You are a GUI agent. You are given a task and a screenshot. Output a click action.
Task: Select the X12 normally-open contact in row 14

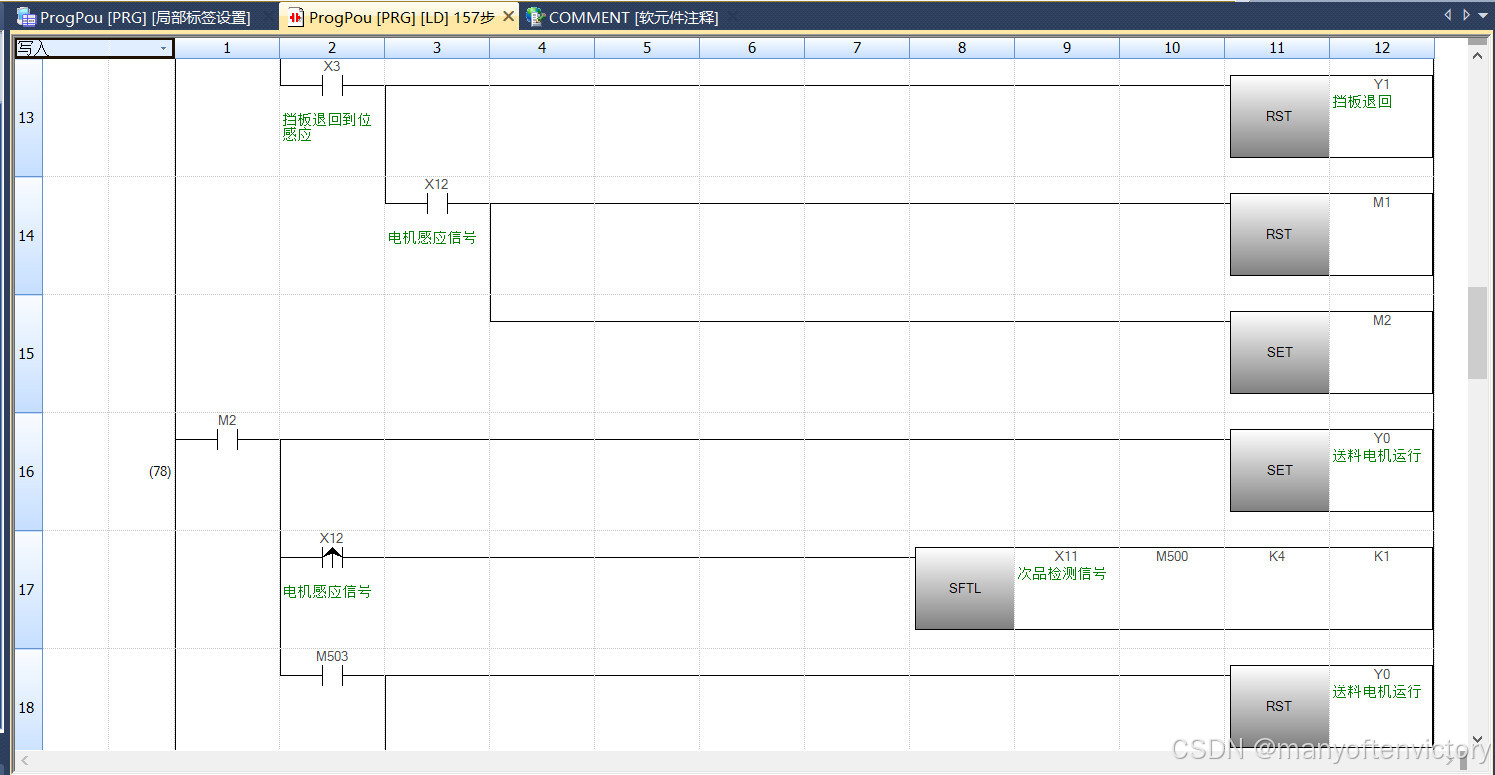(x=436, y=203)
